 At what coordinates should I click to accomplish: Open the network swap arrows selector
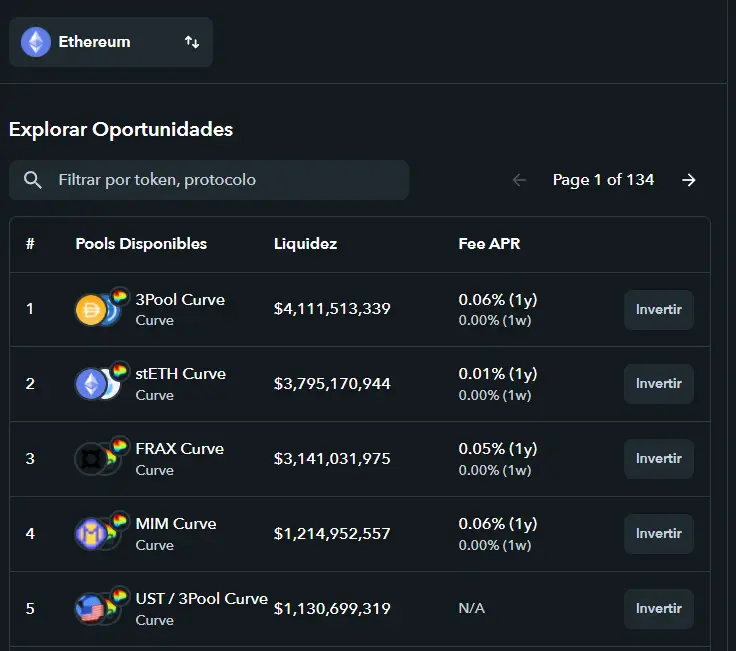click(x=192, y=42)
